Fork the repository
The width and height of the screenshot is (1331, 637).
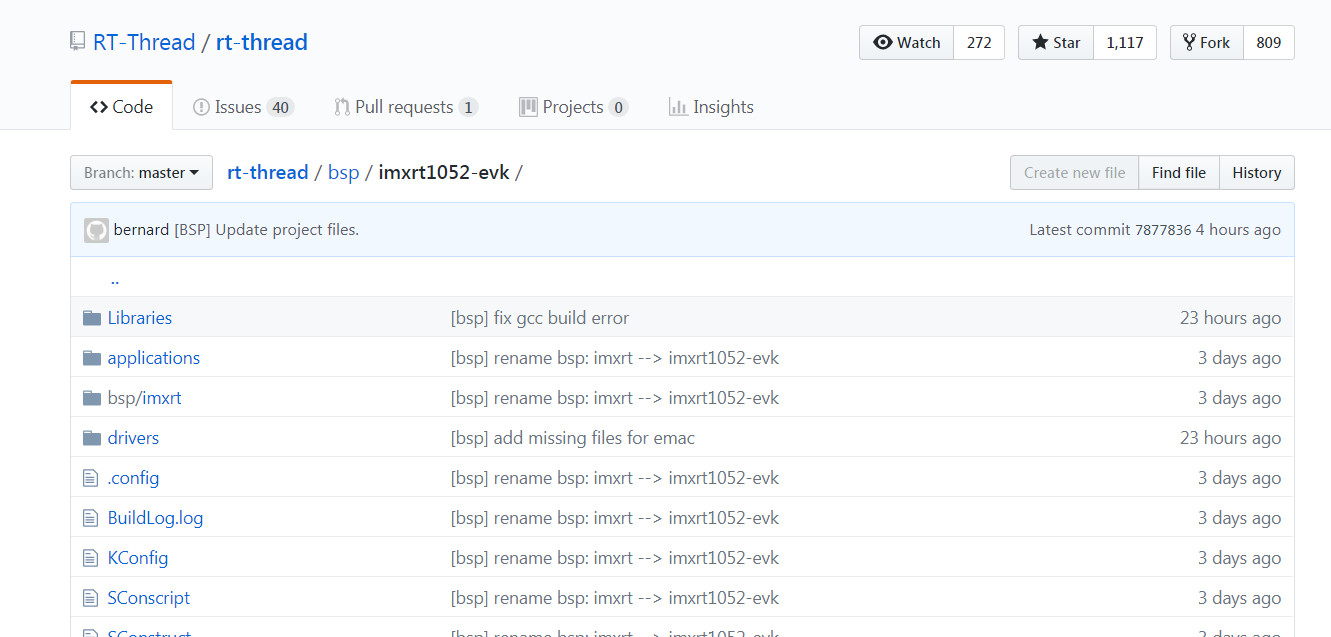(1207, 42)
